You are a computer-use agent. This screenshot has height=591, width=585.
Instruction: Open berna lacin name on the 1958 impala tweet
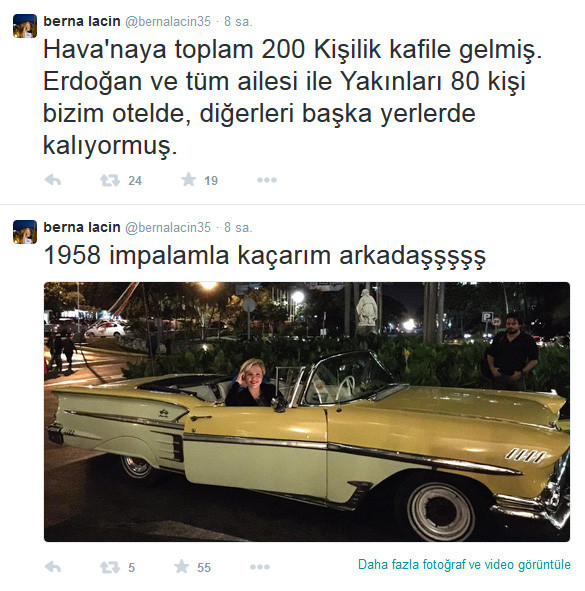(x=82, y=227)
